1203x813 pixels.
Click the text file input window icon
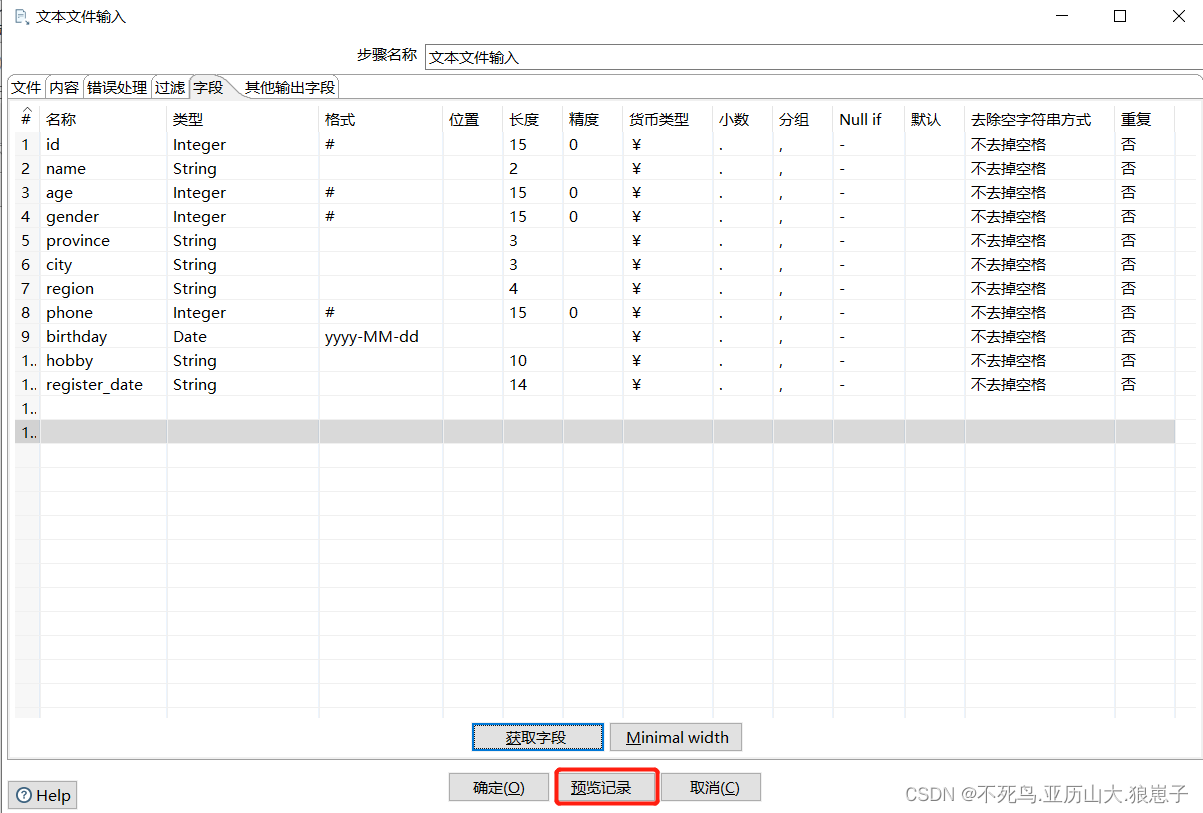coord(21,16)
